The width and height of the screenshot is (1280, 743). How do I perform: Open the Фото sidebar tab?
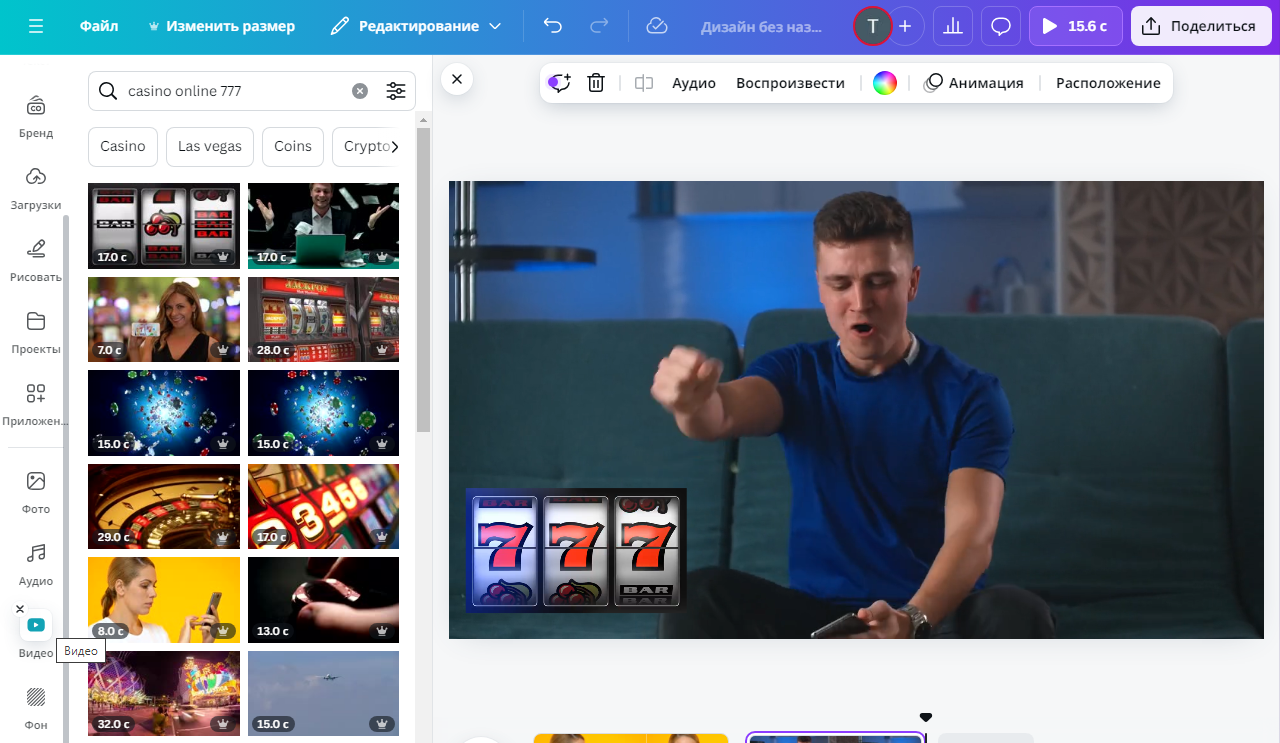[36, 492]
